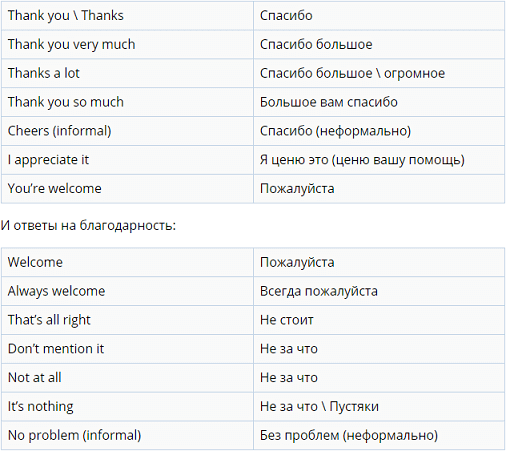
Task: Click the 'Спасибо большое \ огромное' translation
Action: 352,73
